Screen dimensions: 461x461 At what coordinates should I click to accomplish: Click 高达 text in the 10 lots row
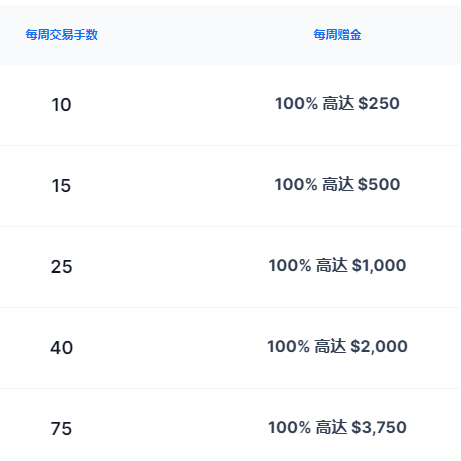[x=338, y=103]
